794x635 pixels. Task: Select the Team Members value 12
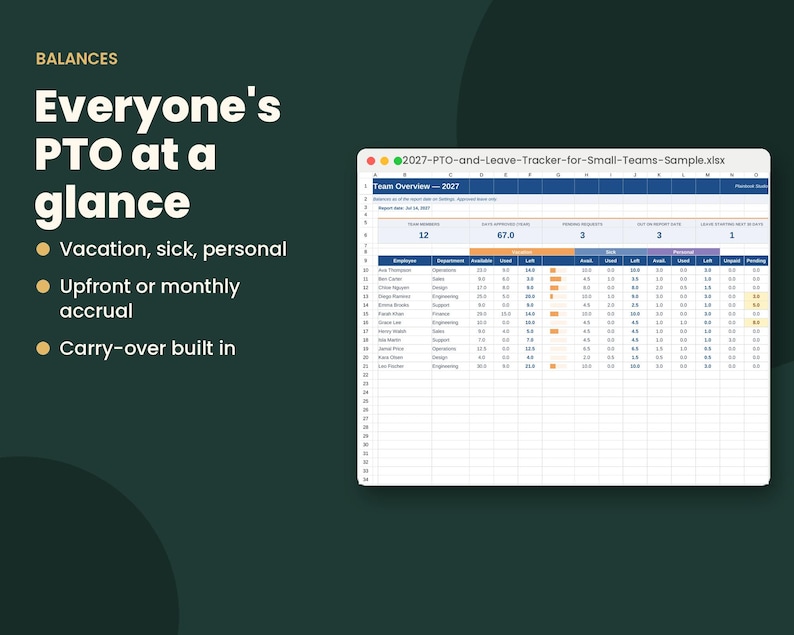coord(424,235)
